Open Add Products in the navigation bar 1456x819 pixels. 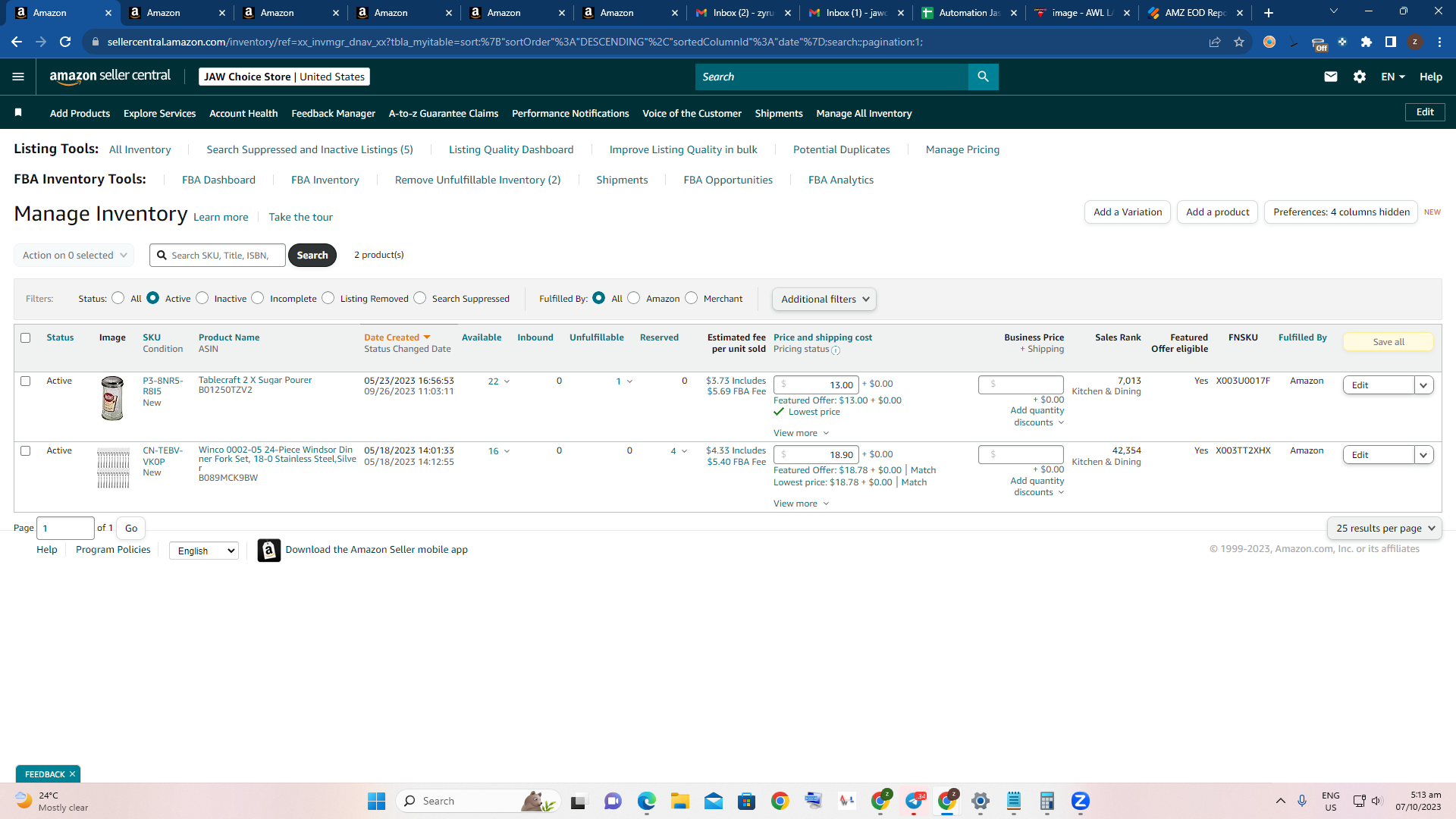click(80, 113)
